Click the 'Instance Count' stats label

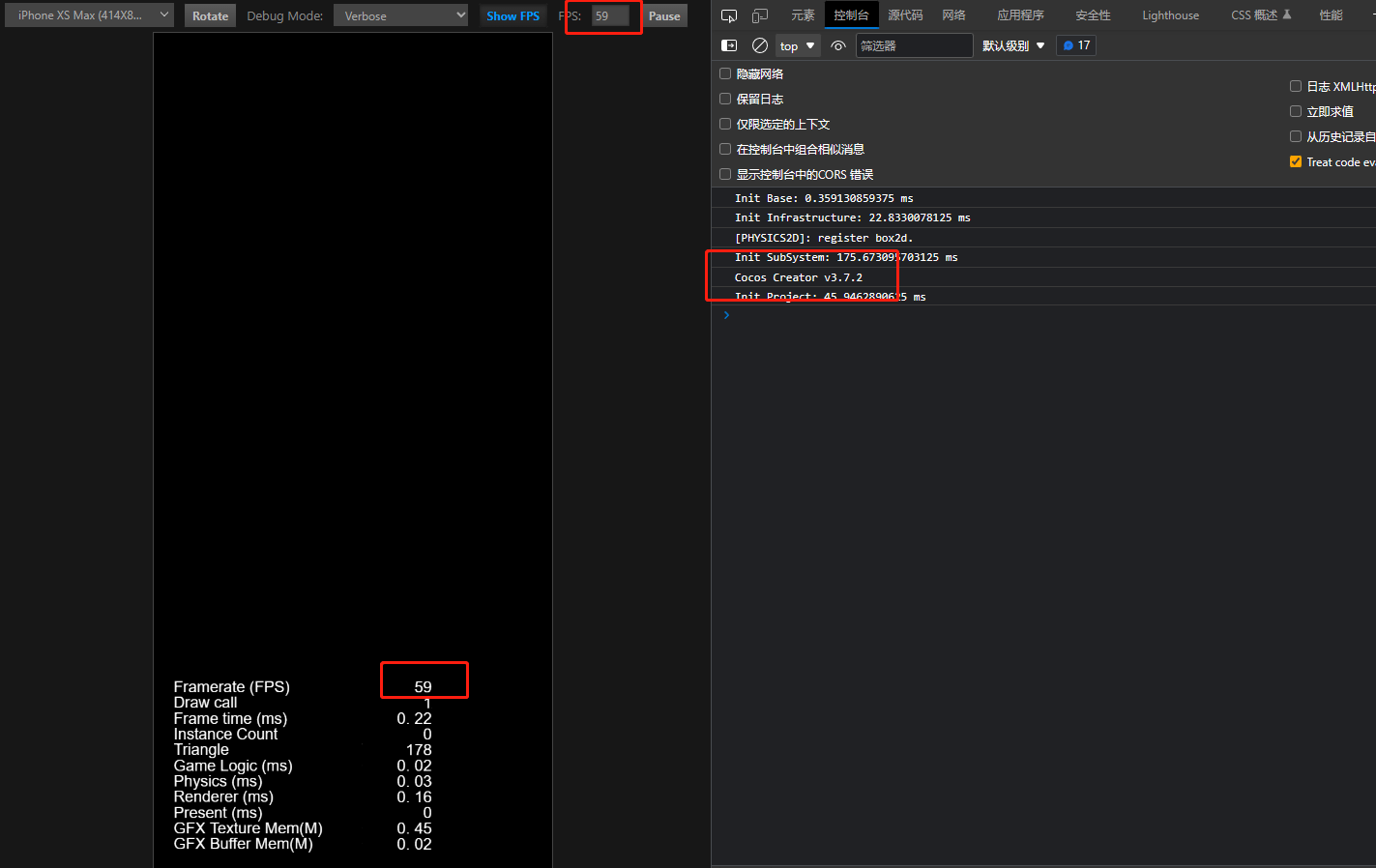click(x=225, y=734)
